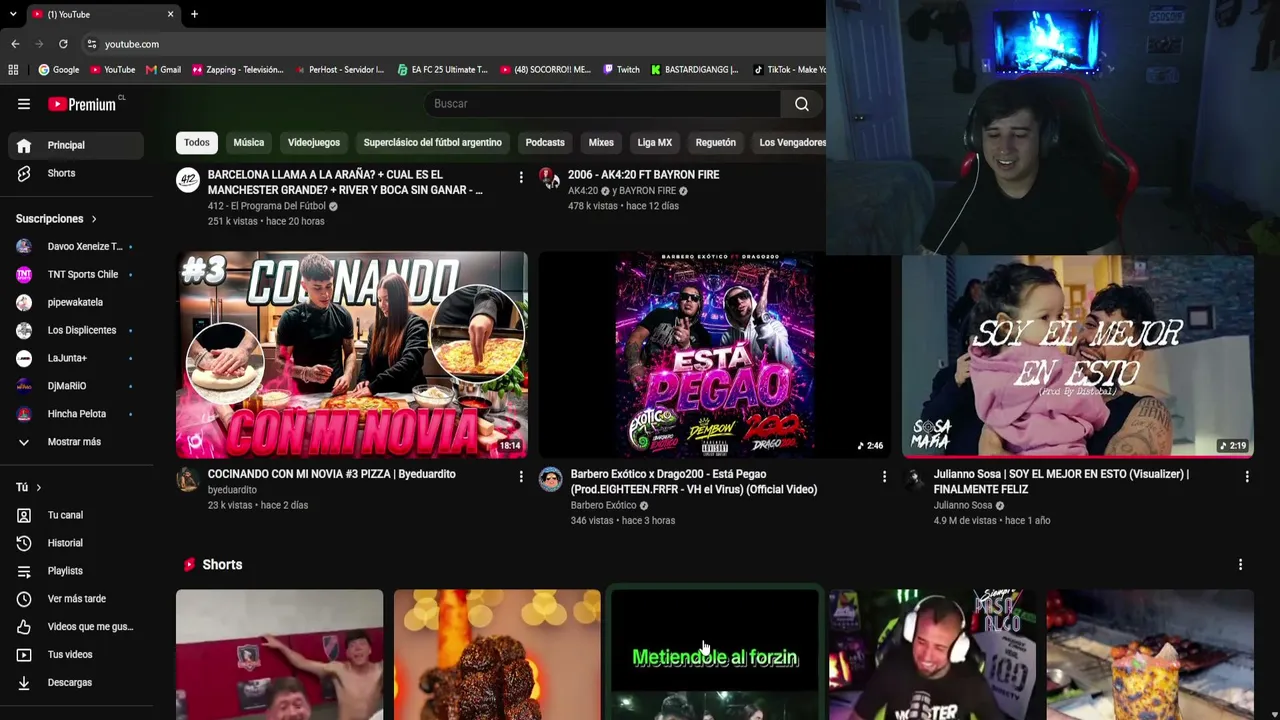
Task: Open the EA FC 25 Ultimate Team bookmark
Action: [442, 70]
